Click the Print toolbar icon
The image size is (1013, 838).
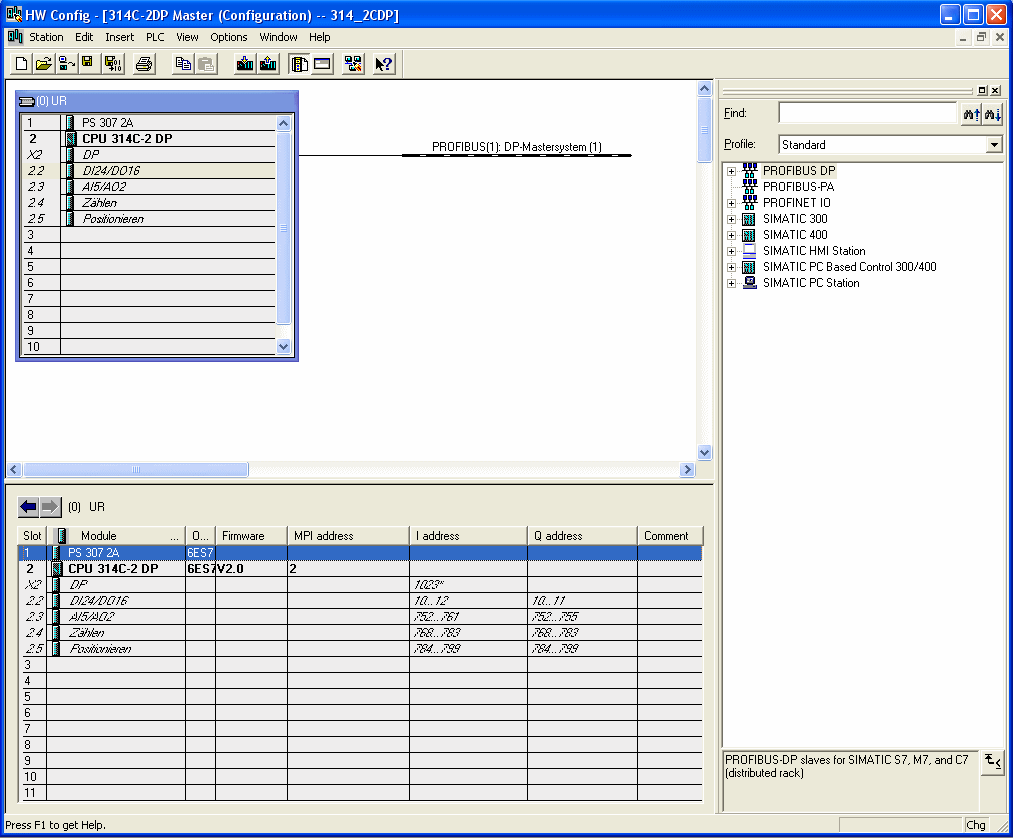[144, 64]
